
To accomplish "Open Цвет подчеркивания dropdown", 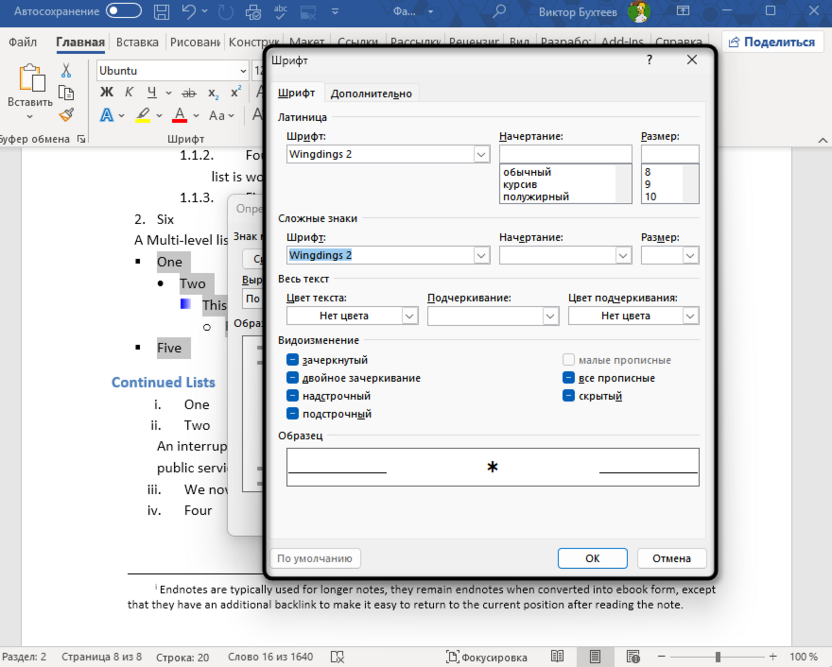I will tap(690, 316).
